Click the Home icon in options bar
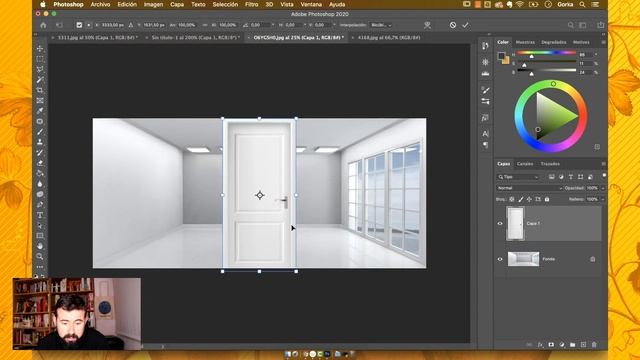The image size is (640, 360). 43,25
